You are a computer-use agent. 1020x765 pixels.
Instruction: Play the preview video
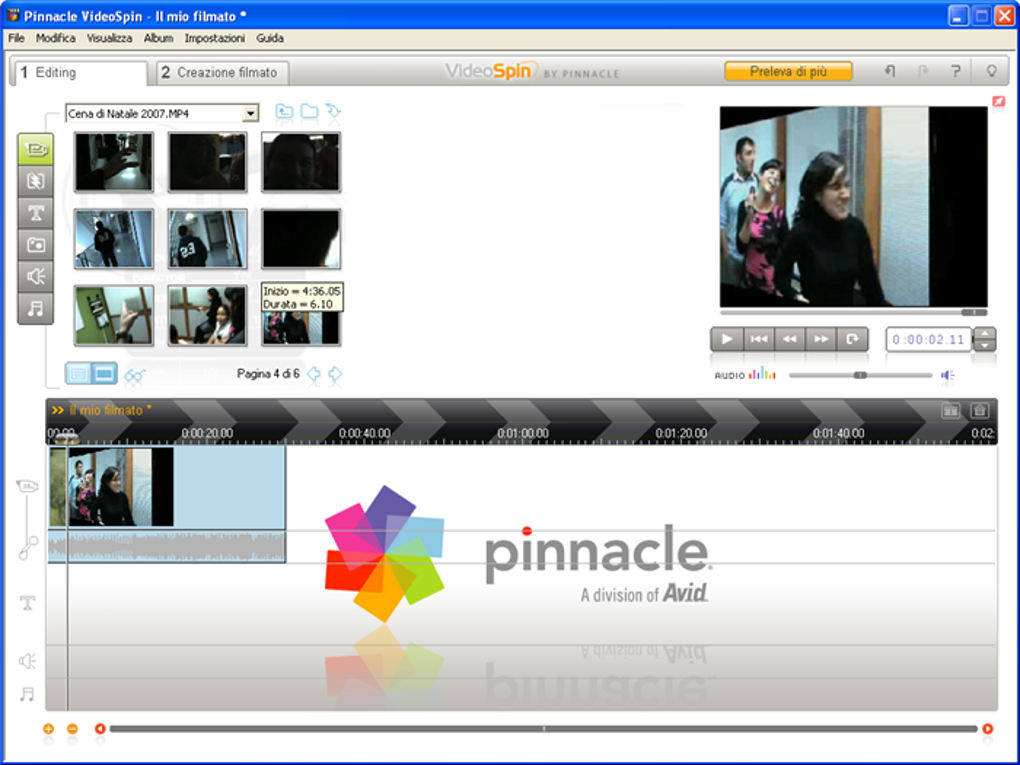pos(727,339)
